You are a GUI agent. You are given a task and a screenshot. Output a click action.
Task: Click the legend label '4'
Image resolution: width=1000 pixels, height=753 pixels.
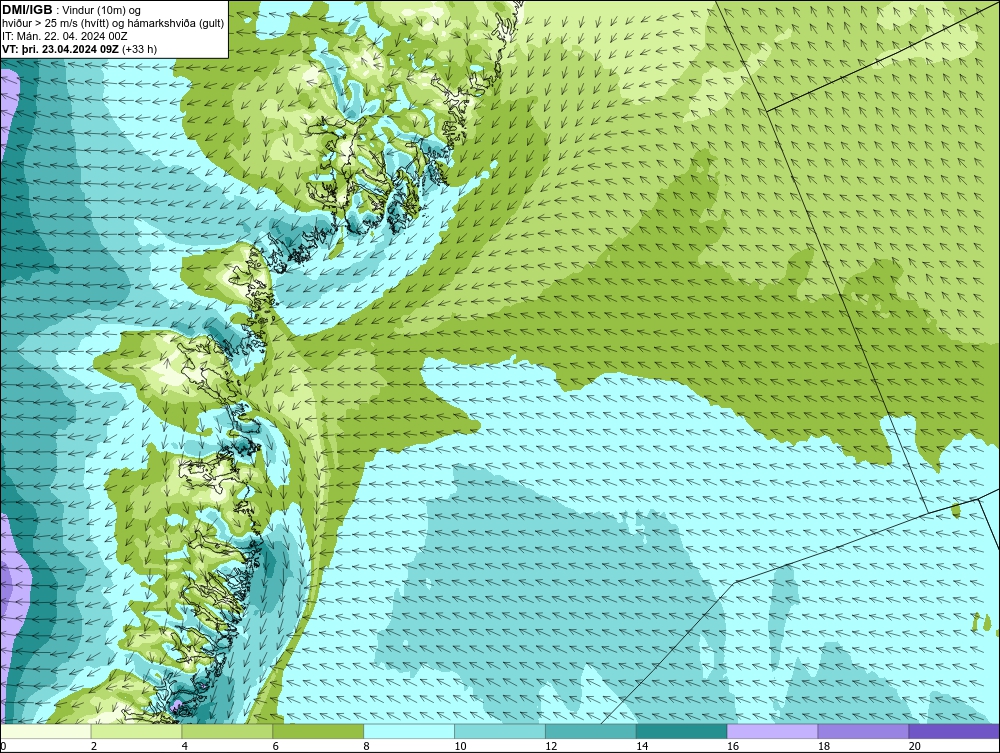coord(184,746)
